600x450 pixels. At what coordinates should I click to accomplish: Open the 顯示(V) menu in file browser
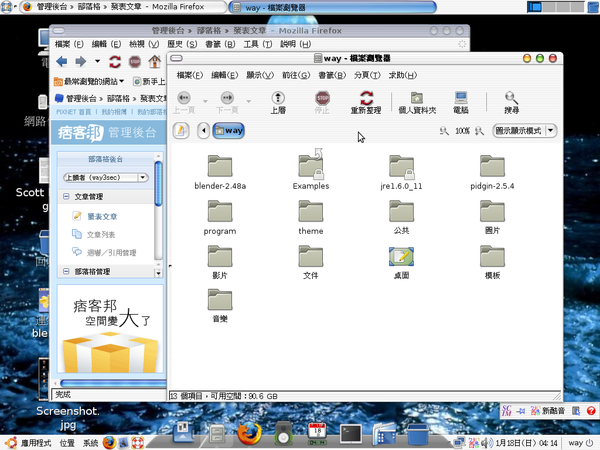[x=260, y=75]
